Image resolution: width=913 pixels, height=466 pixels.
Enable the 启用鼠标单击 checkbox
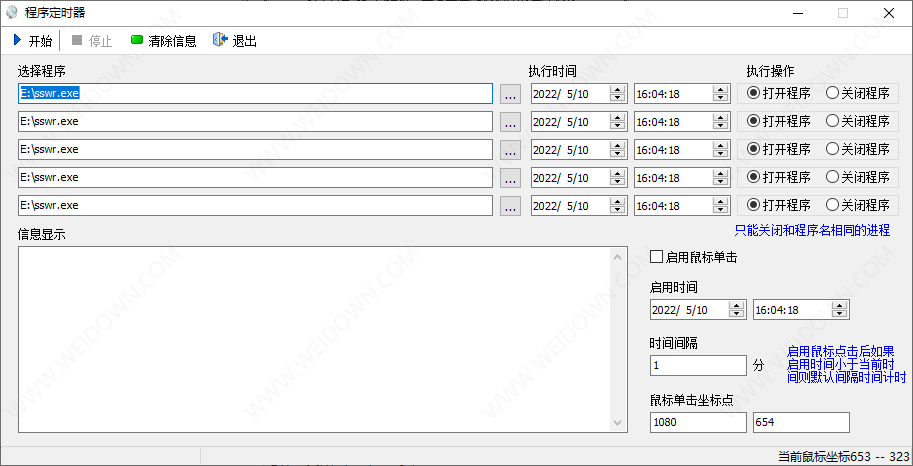pos(693,257)
